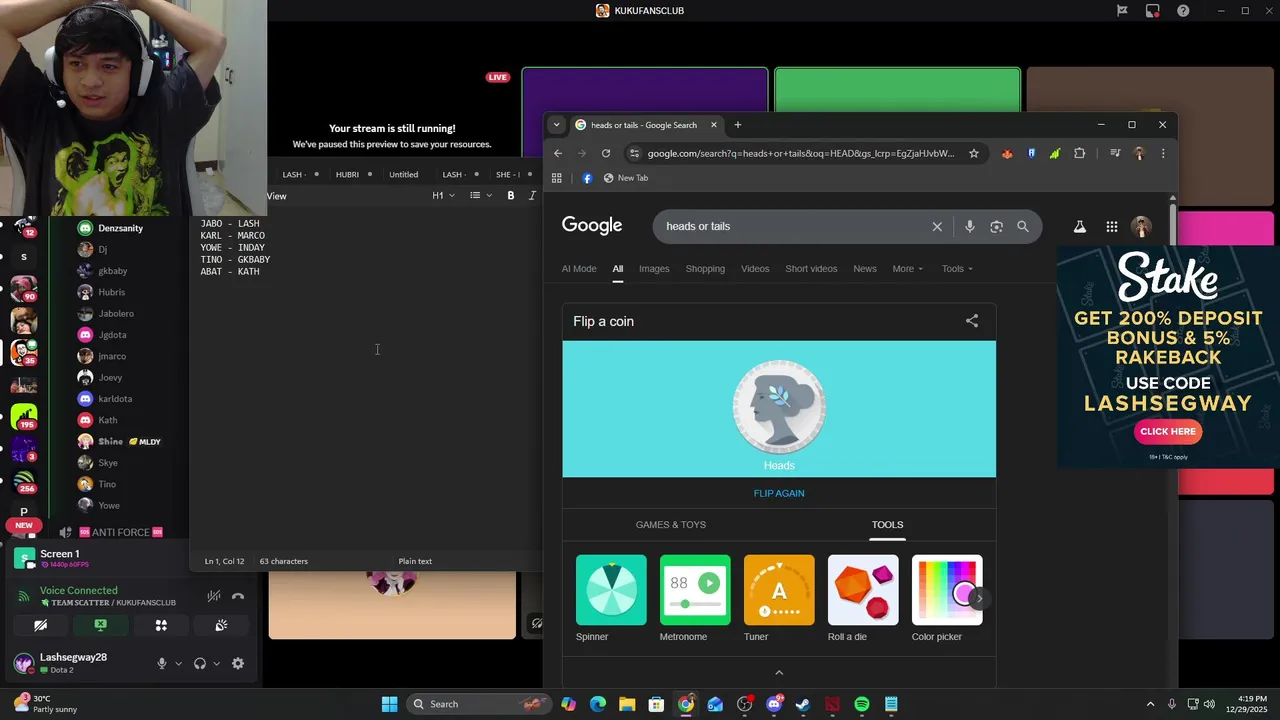
Task: Open Steam from the taskbar
Action: (803, 704)
